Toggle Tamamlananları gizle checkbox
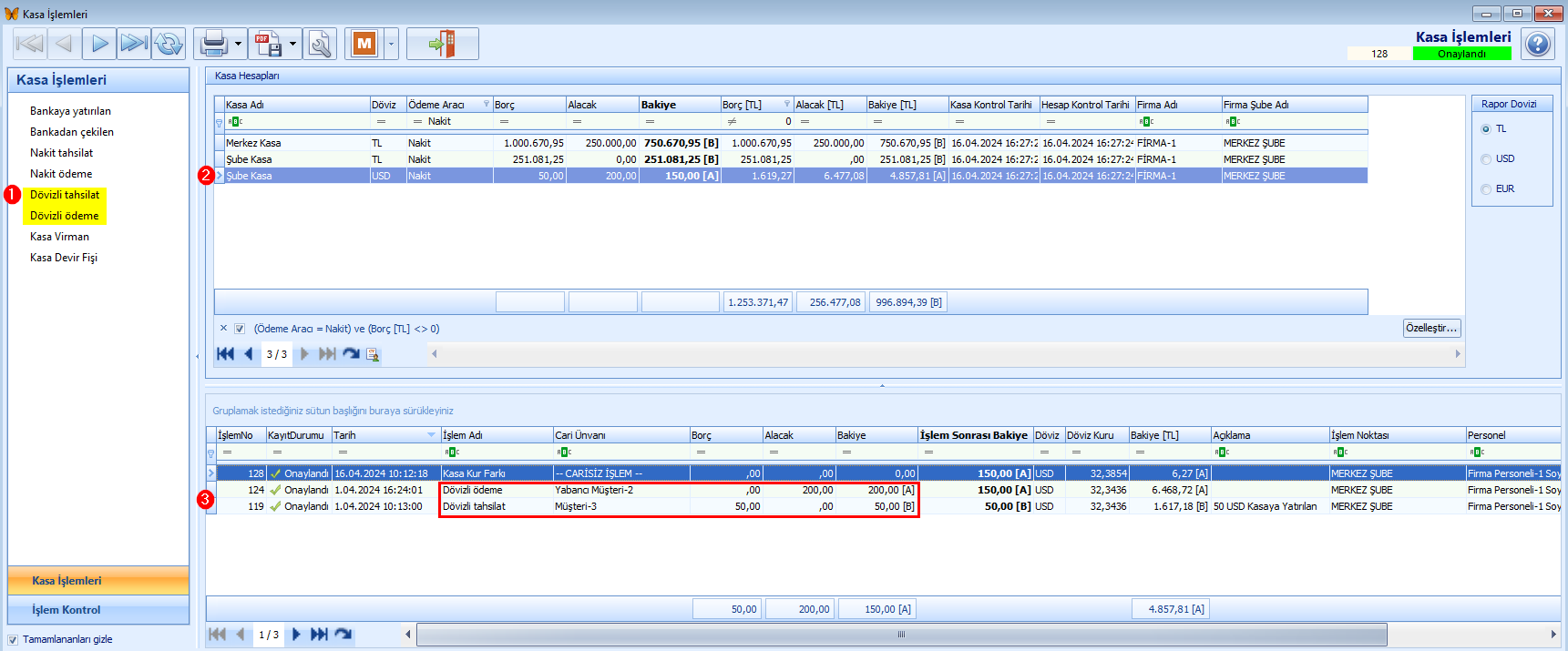The height and width of the screenshot is (651, 1568). pyautogui.click(x=13, y=639)
